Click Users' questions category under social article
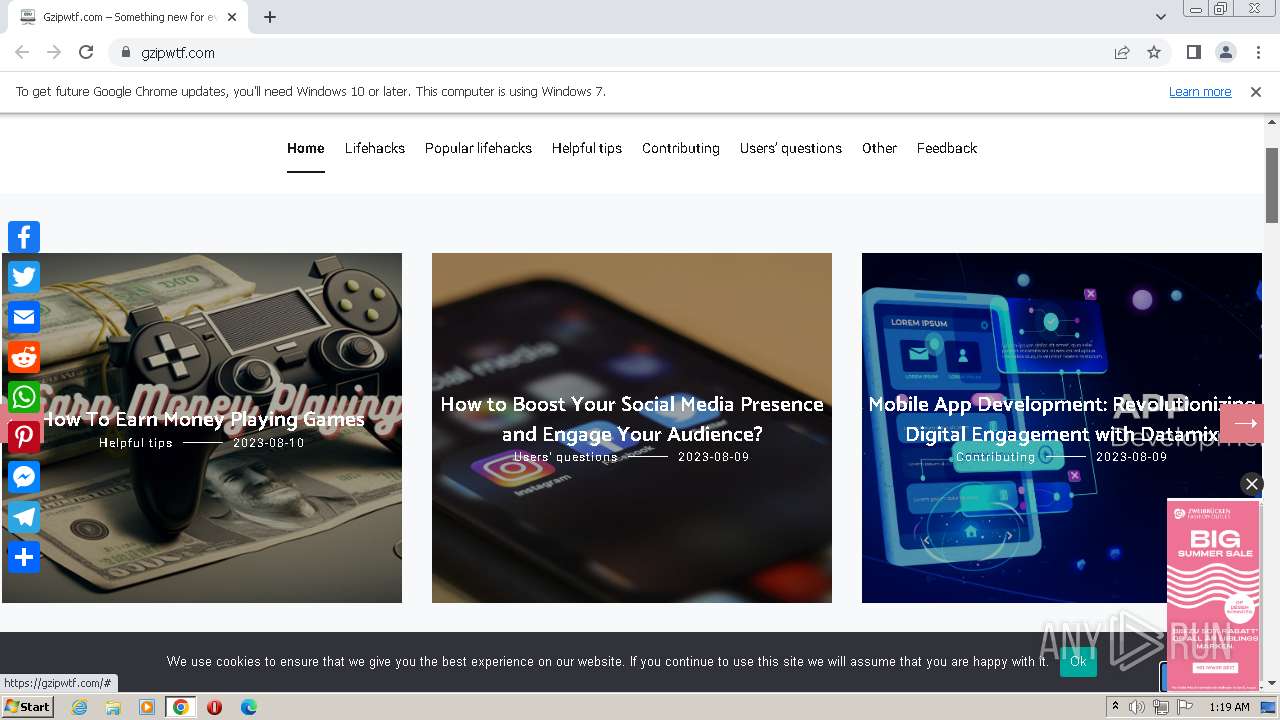Image resolution: width=1280 pixels, height=720 pixels. point(566,457)
